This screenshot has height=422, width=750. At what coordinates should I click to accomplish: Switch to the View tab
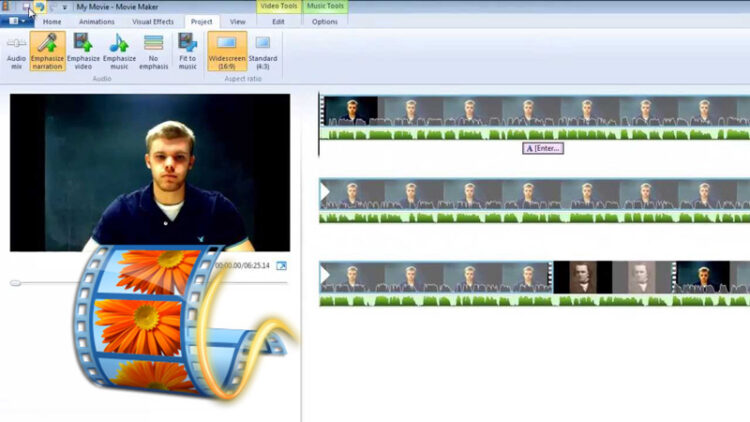[x=237, y=22]
